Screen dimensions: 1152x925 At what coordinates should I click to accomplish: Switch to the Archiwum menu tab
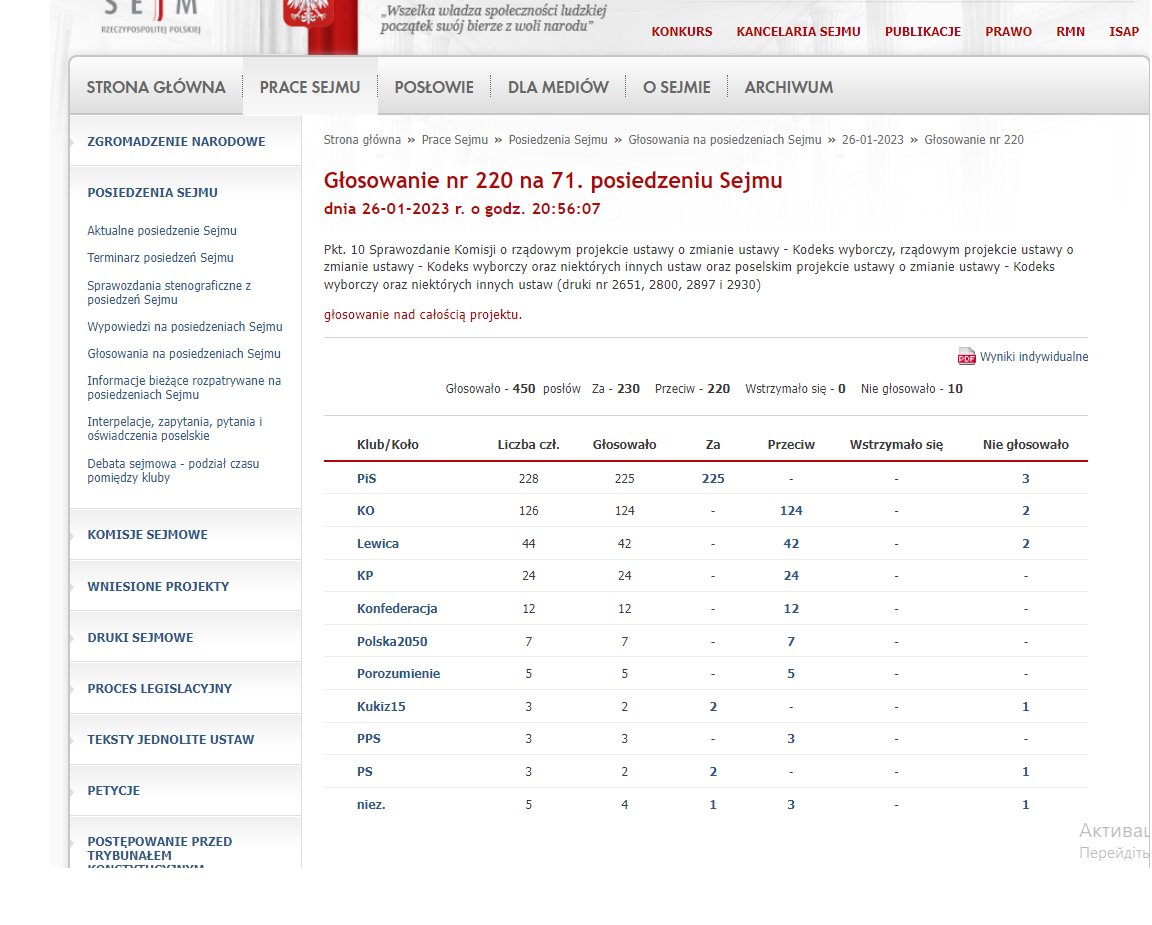(788, 87)
